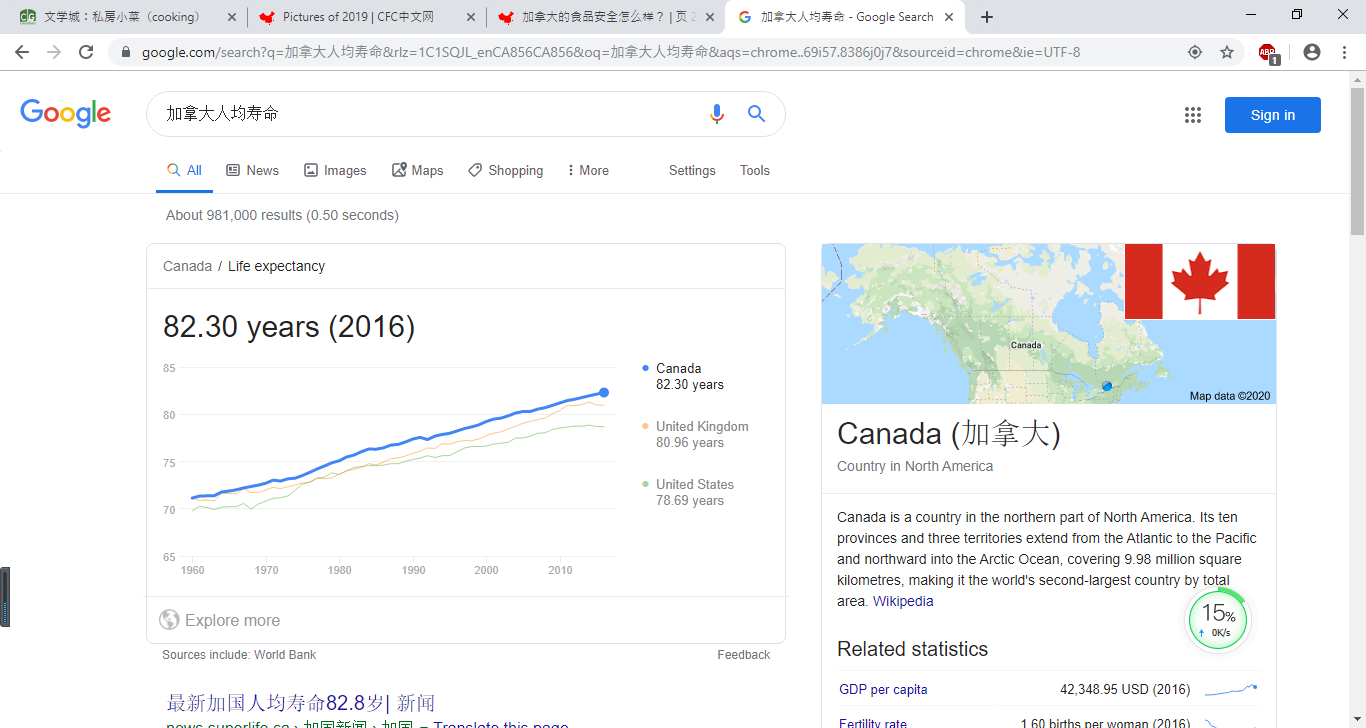Switch to the Images results tab

(335, 170)
